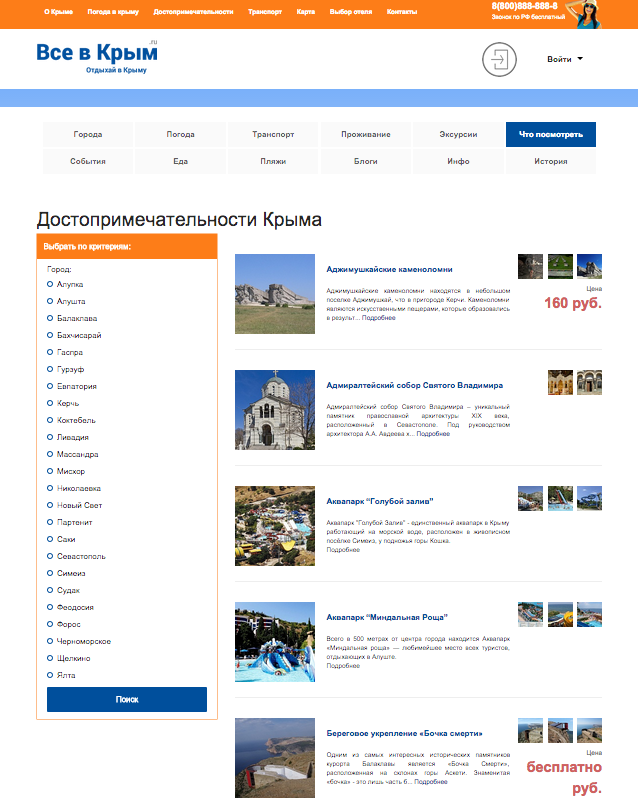
Task: Select the Коктебель radio button
Action: pyautogui.click(x=50, y=420)
